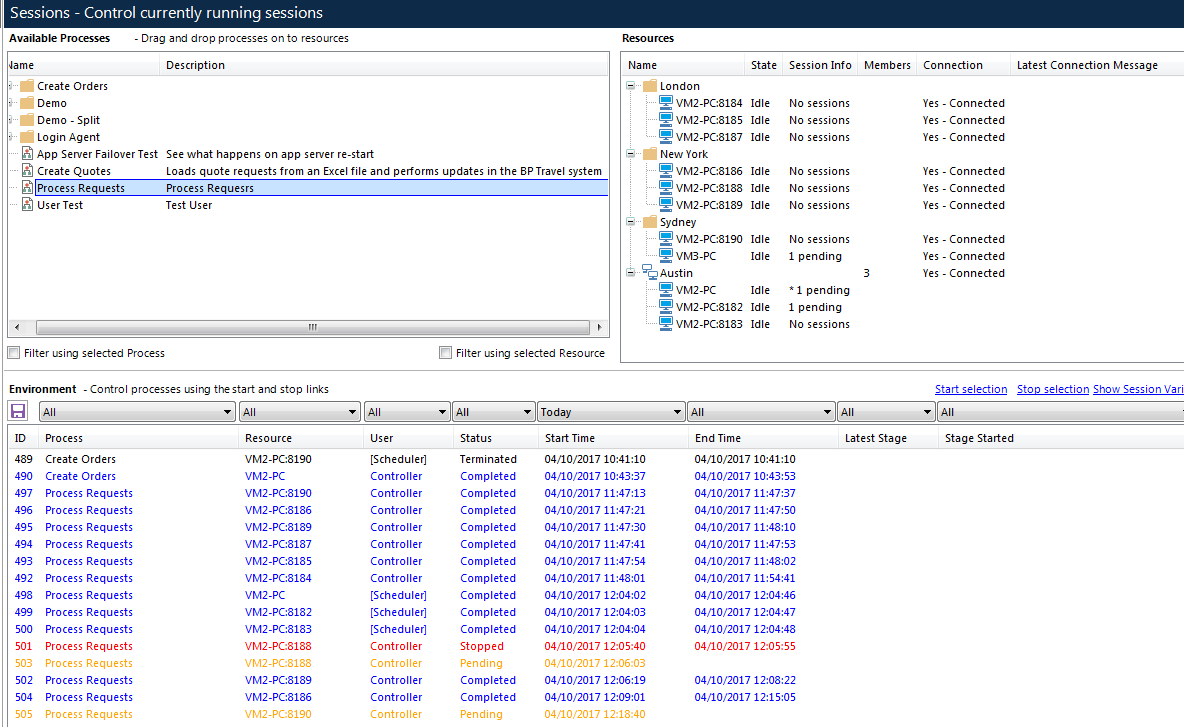Click the processes horizontal scrollbar thumb
Viewport: 1184px width, 727px height.
coord(313,327)
